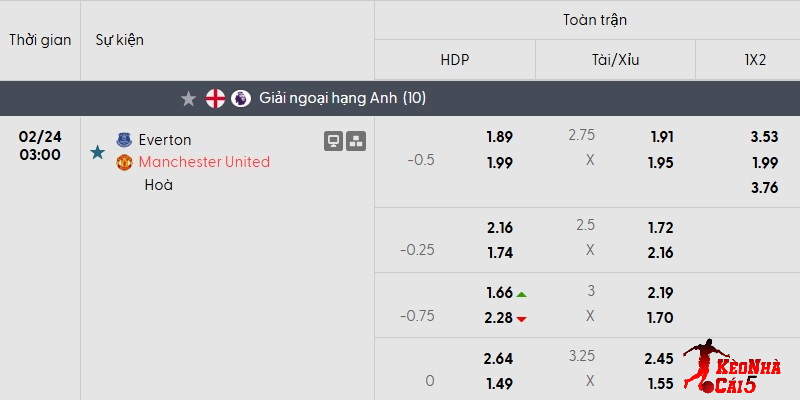Click the Premier League logo icon
This screenshot has height=400, width=800.
click(241, 98)
